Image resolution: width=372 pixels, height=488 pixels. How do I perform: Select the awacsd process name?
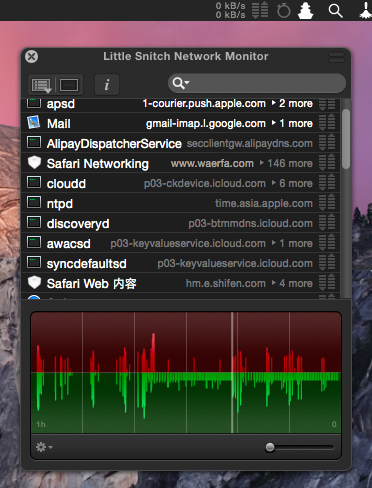point(68,244)
